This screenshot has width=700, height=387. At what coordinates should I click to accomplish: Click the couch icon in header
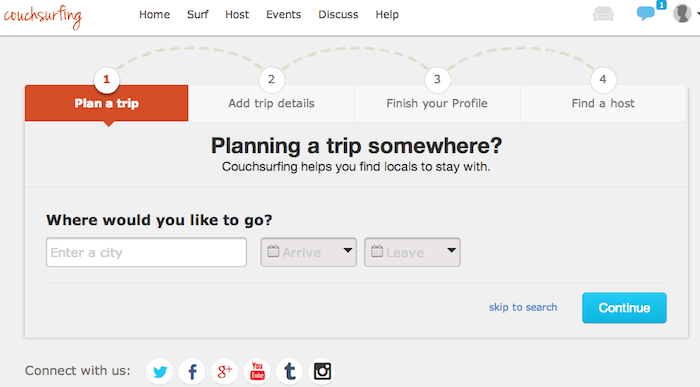click(x=603, y=14)
